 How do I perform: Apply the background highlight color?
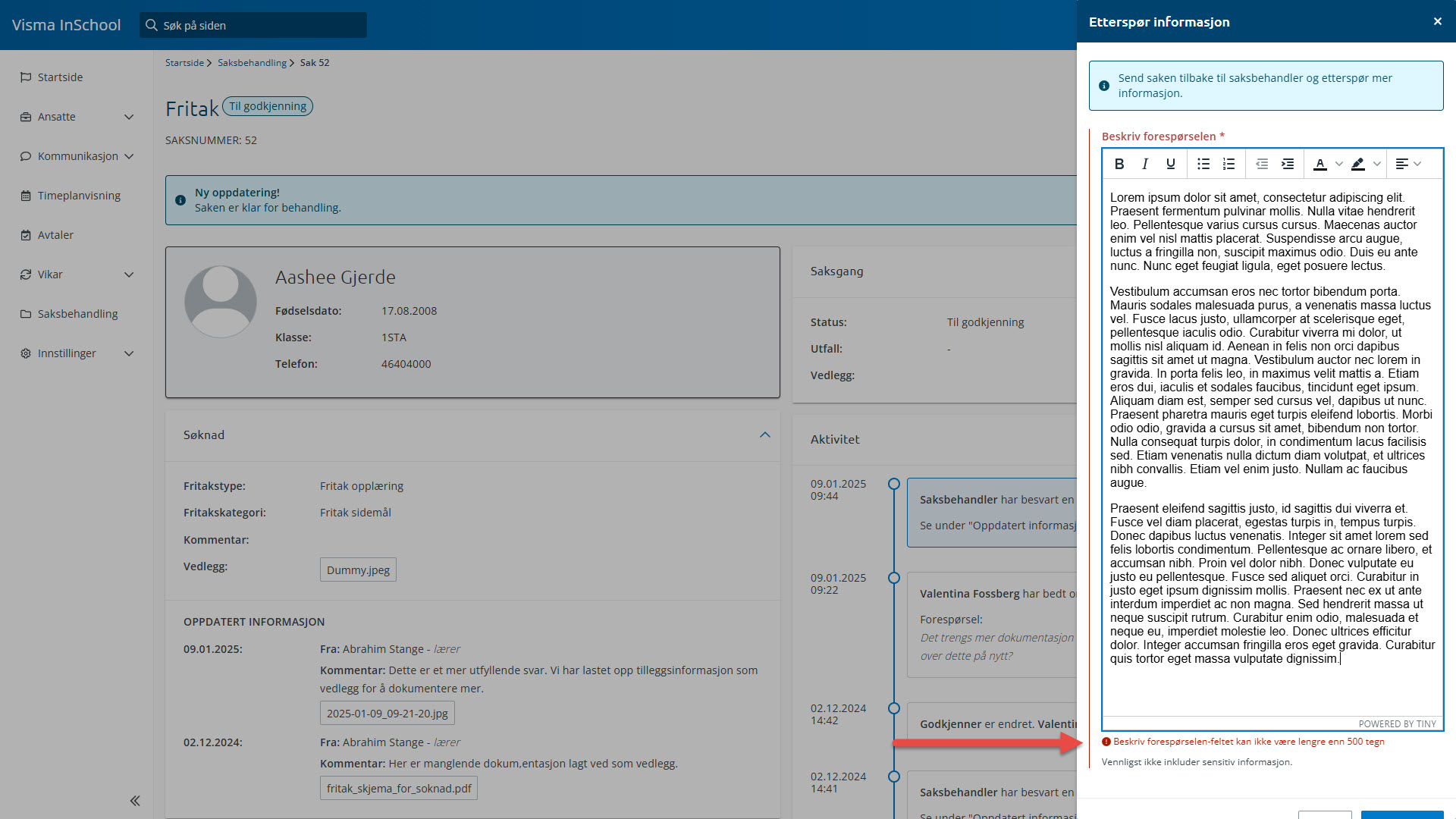pos(1358,164)
